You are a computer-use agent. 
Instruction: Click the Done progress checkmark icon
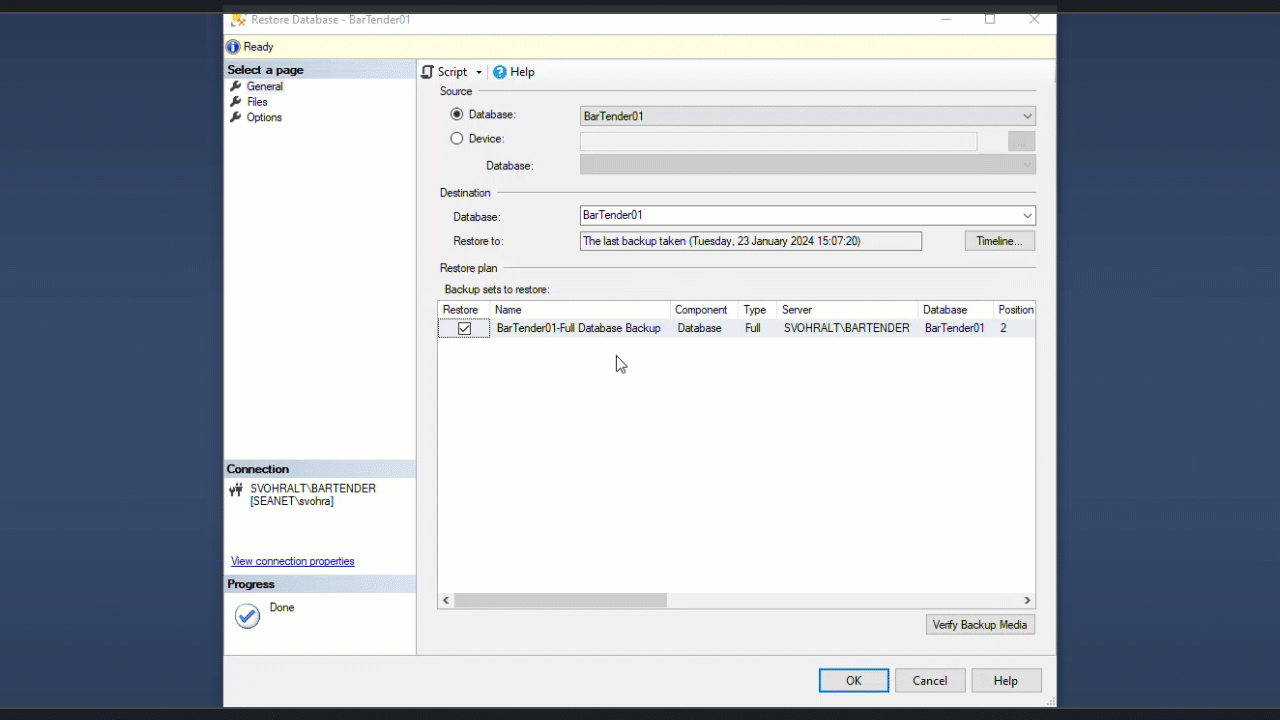pyautogui.click(x=248, y=616)
